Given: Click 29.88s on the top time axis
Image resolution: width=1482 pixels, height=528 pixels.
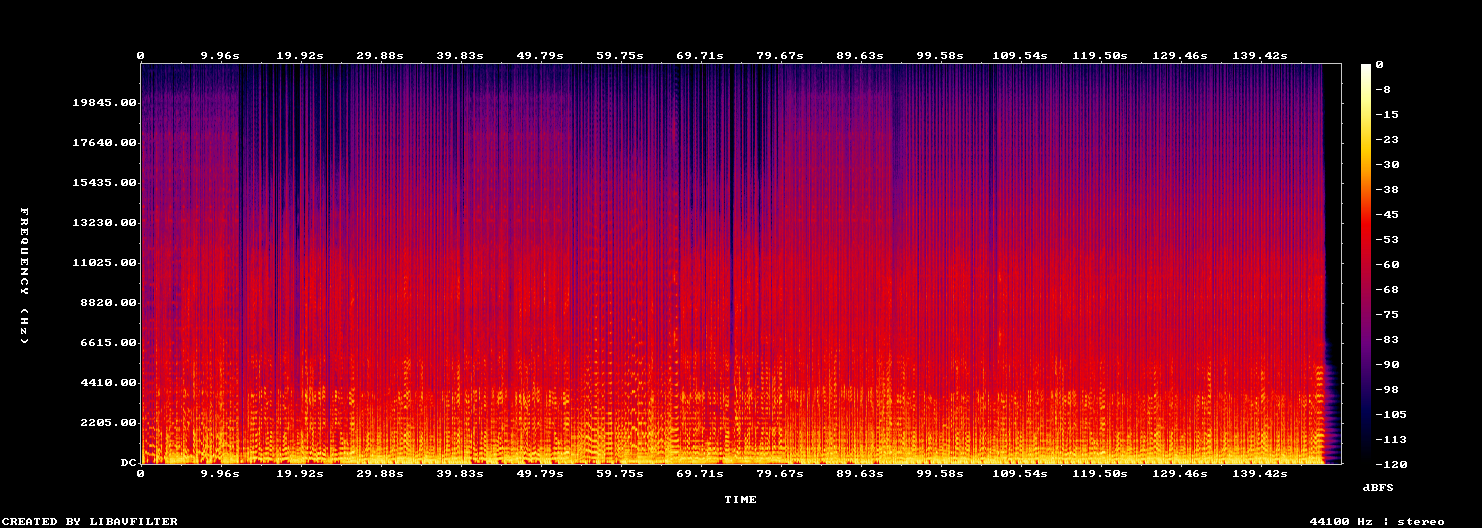Looking at the screenshot, I should (x=380, y=56).
